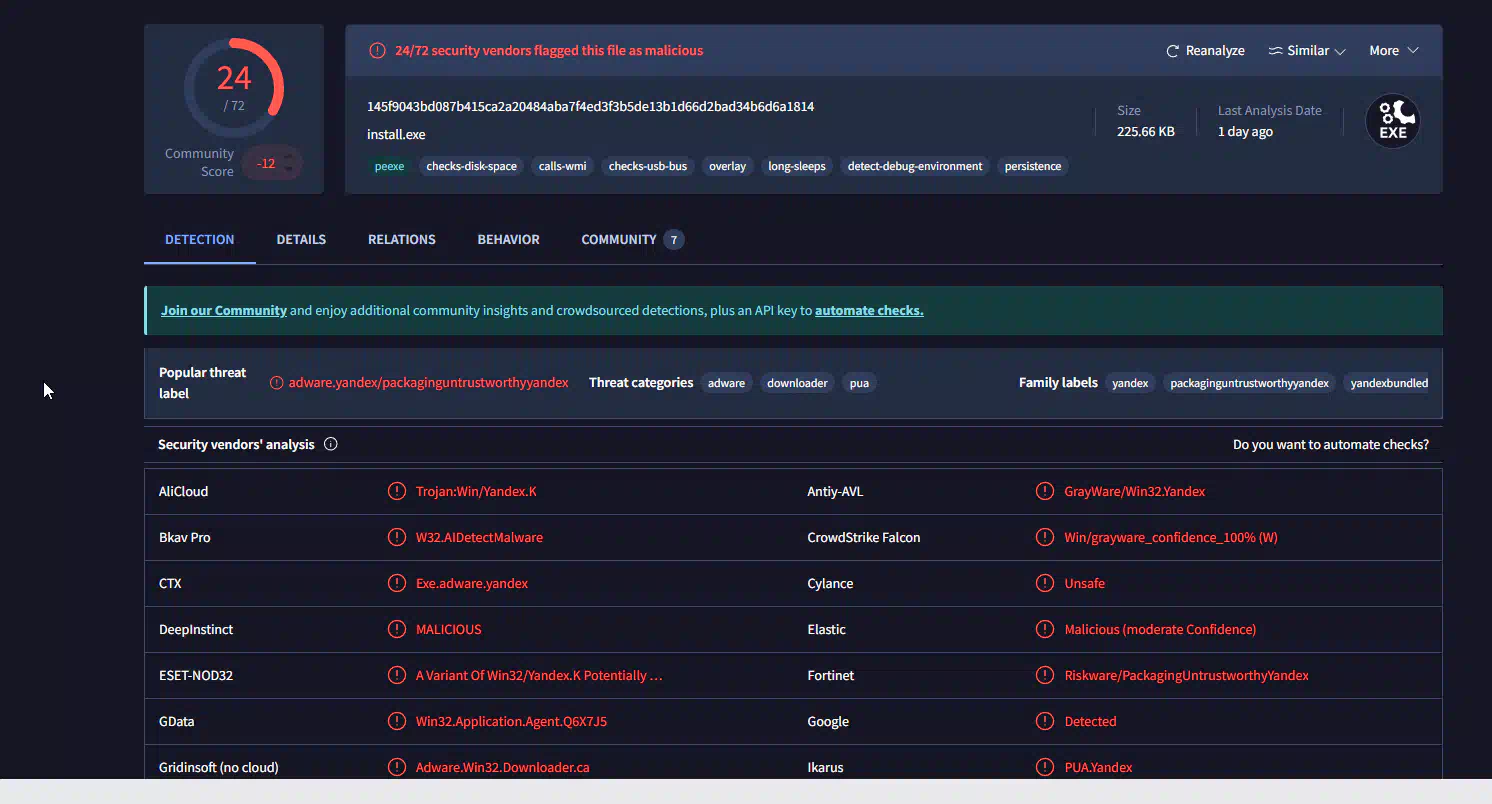Select the checks-disk-space tag
The image size is (1492, 804).
click(x=471, y=166)
